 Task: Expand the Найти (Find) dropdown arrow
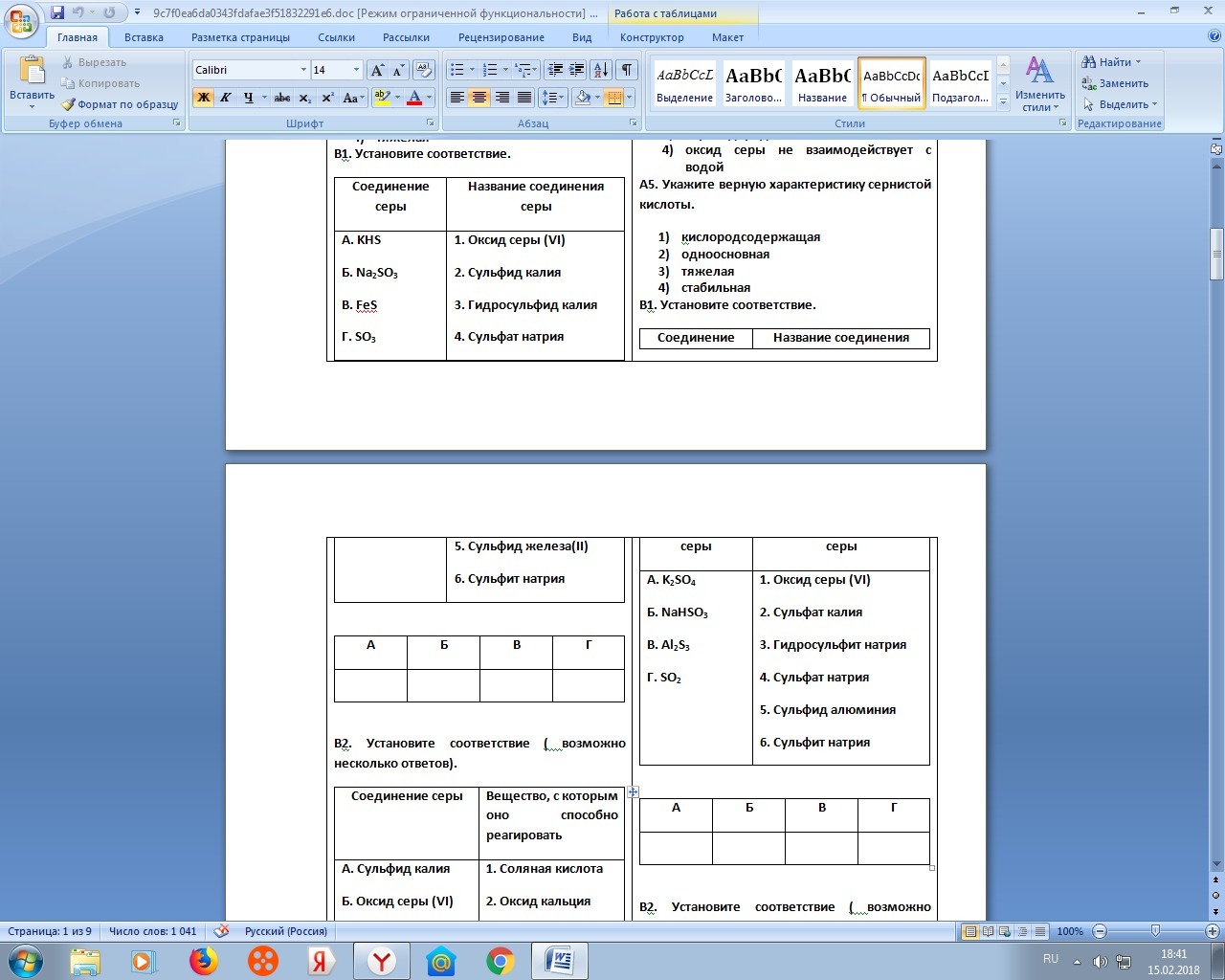pyautogui.click(x=1138, y=62)
